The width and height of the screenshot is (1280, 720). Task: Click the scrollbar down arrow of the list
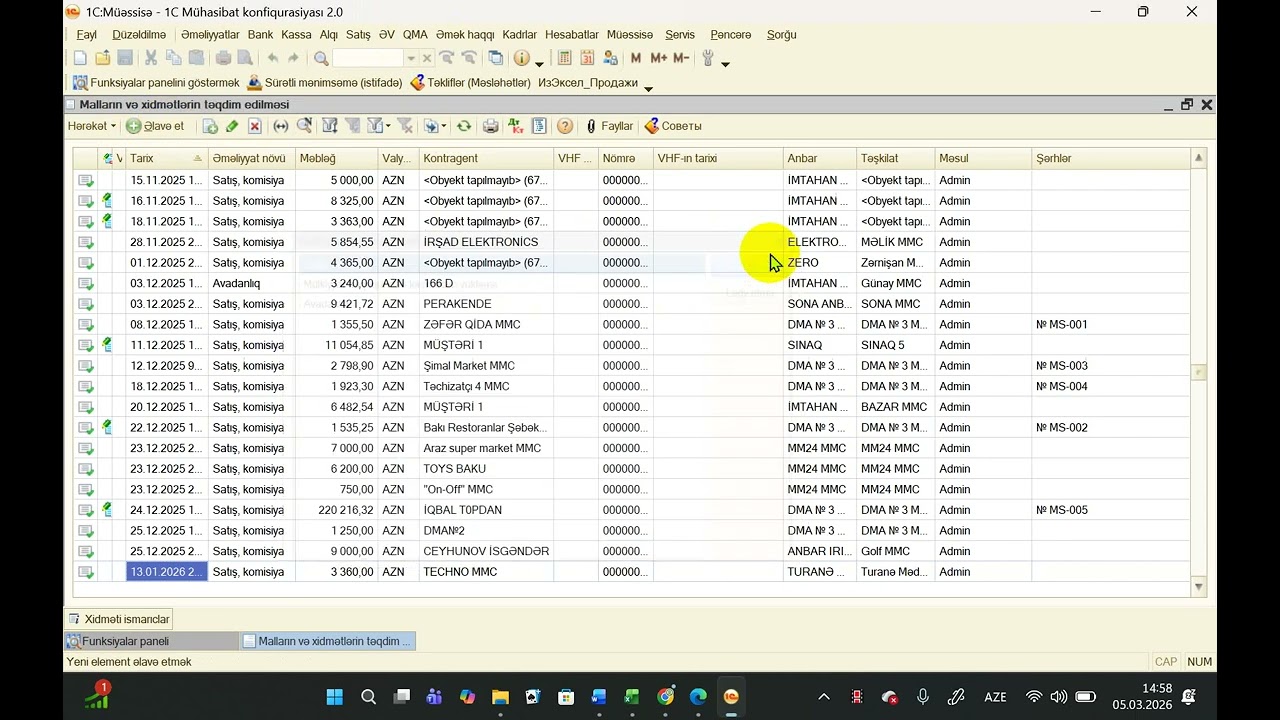[1198, 587]
